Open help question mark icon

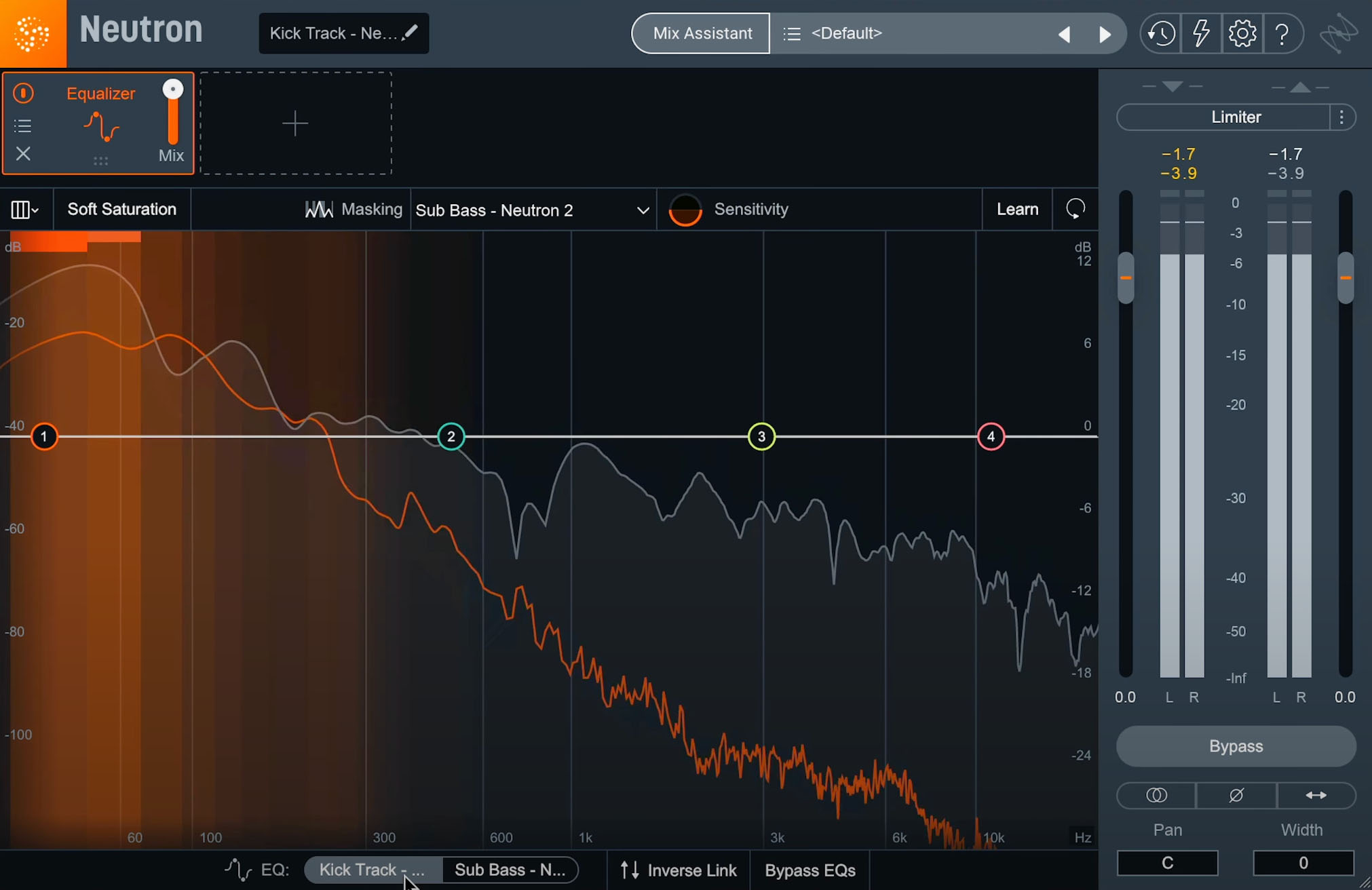tap(1282, 33)
